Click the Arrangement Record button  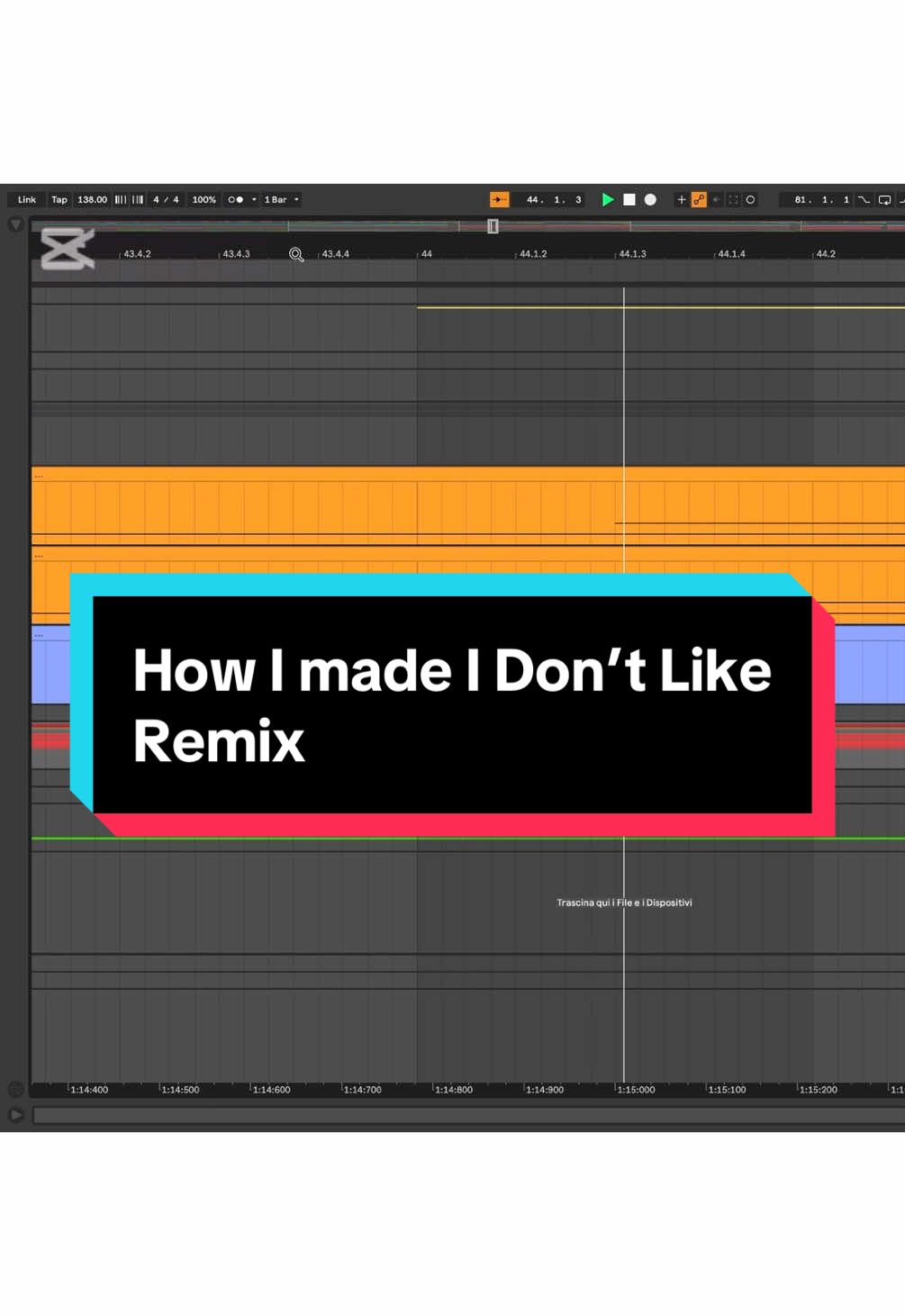[x=650, y=200]
